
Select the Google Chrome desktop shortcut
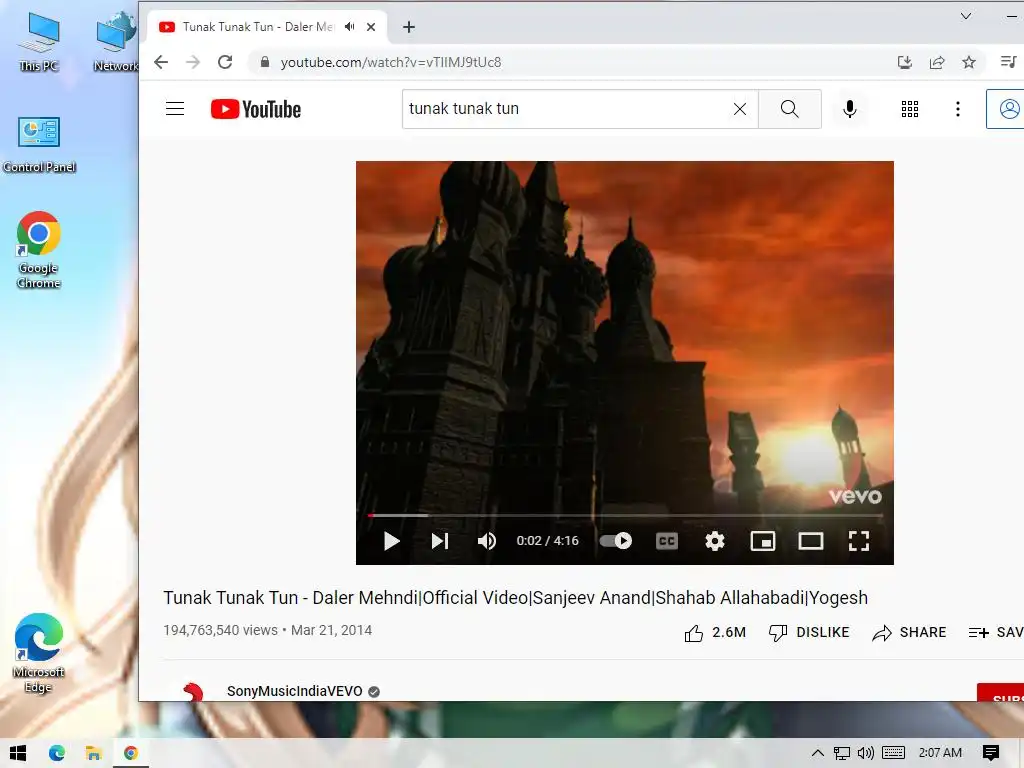coord(39,249)
